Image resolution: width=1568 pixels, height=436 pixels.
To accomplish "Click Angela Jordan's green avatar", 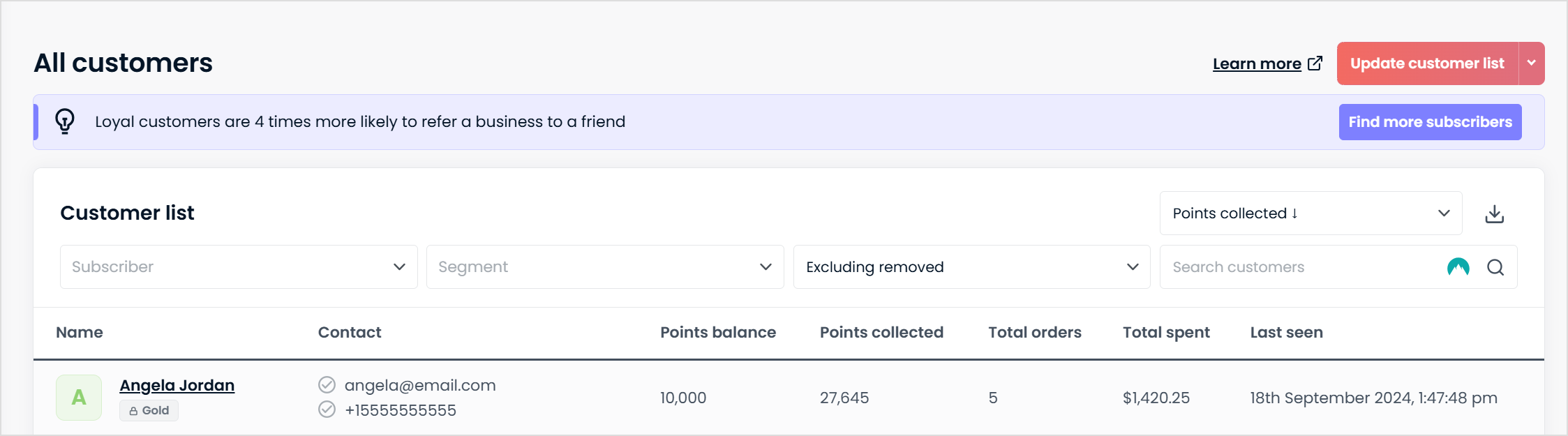I will (x=79, y=398).
